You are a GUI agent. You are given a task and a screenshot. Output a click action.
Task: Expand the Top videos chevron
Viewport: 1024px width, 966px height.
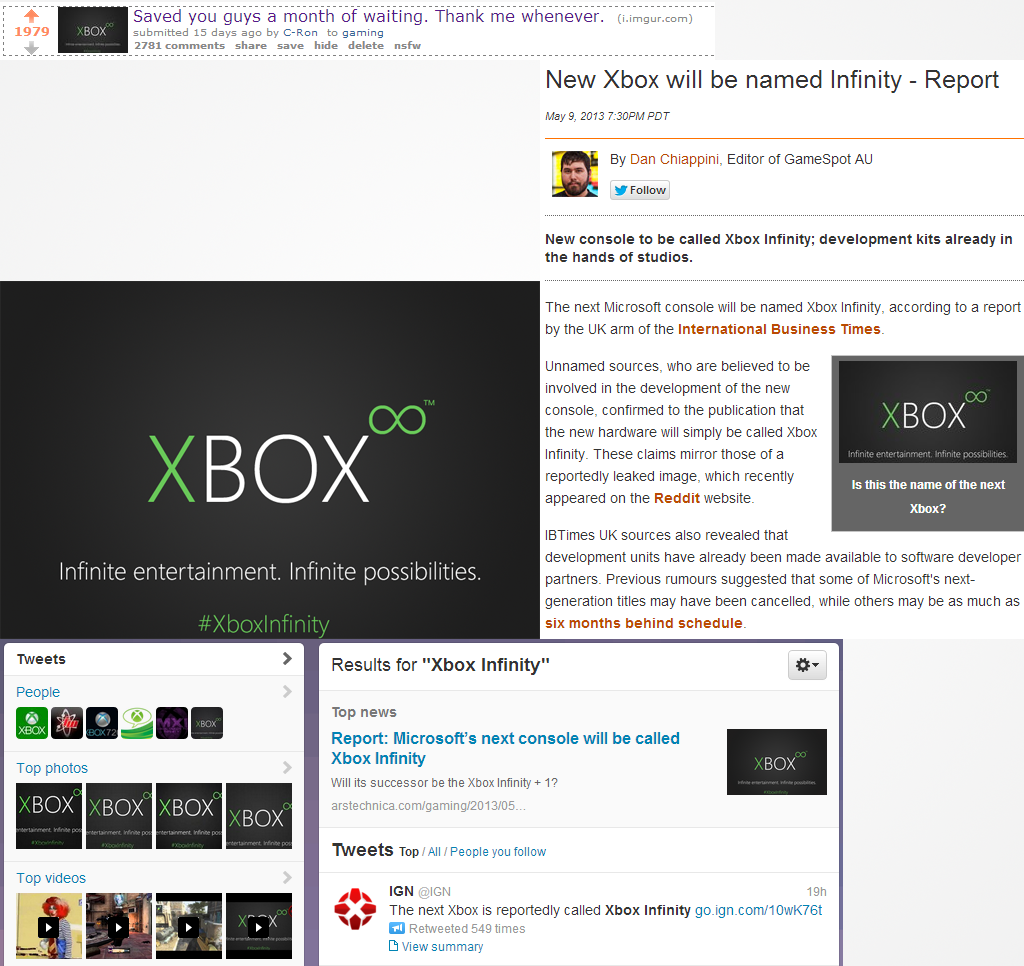(x=287, y=877)
